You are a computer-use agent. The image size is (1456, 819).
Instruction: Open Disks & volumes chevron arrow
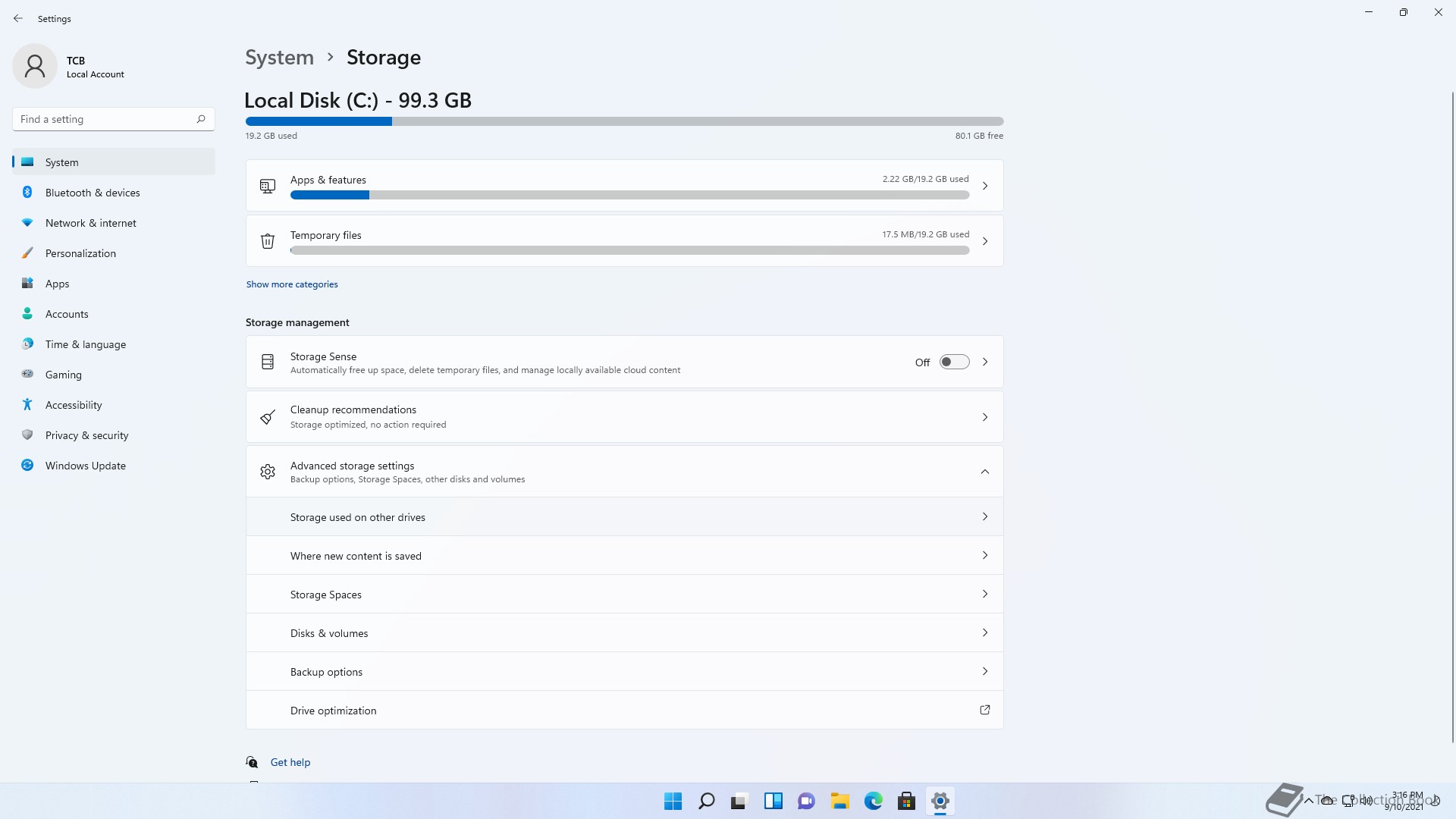pos(985,632)
